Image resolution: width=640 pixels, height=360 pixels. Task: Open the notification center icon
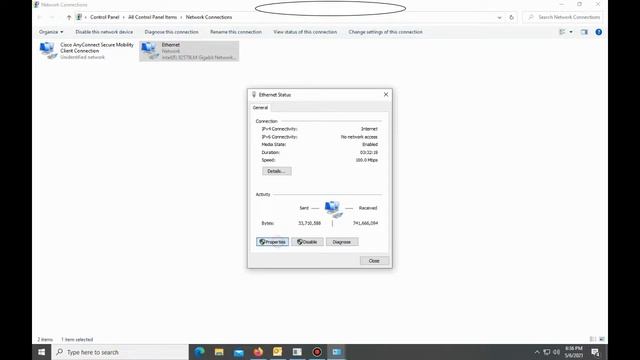(596, 352)
